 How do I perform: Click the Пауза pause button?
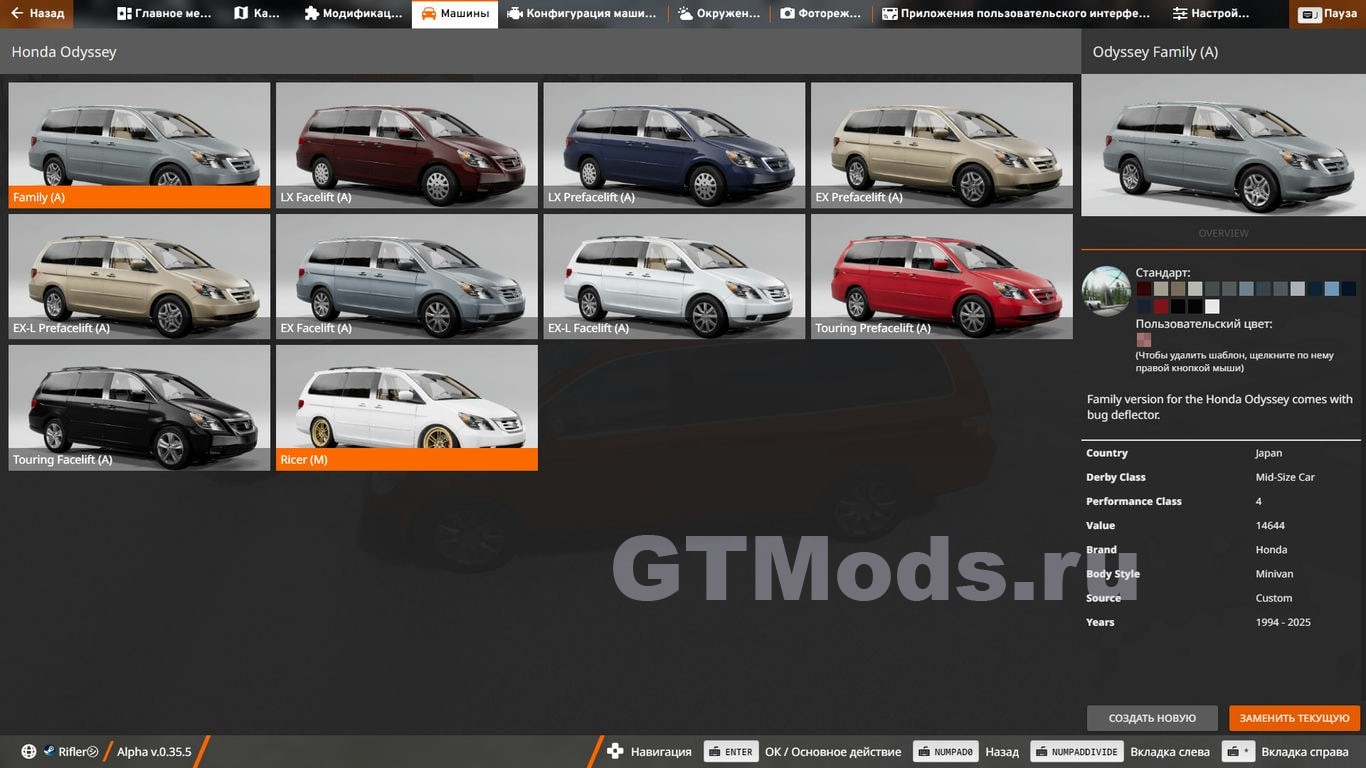tap(1328, 14)
